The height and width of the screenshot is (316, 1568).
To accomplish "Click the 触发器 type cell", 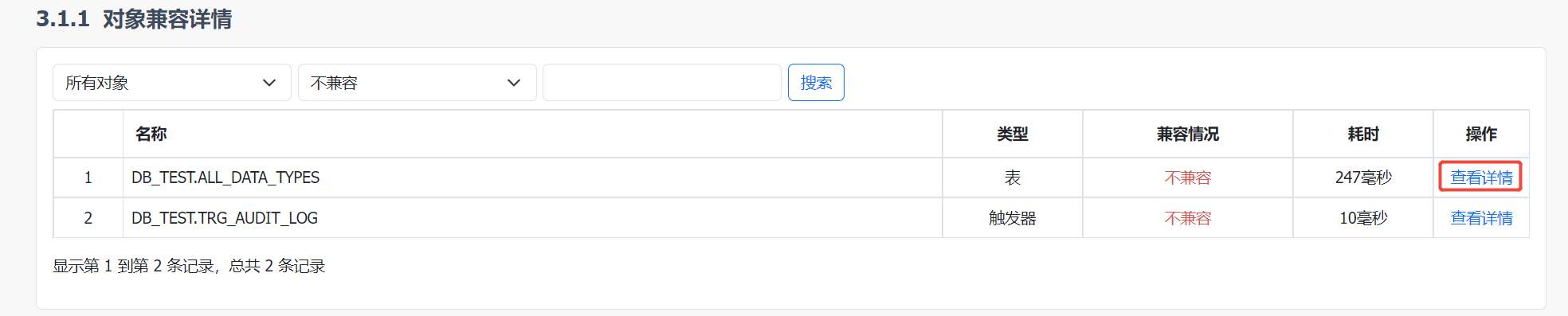I will (x=1013, y=218).
